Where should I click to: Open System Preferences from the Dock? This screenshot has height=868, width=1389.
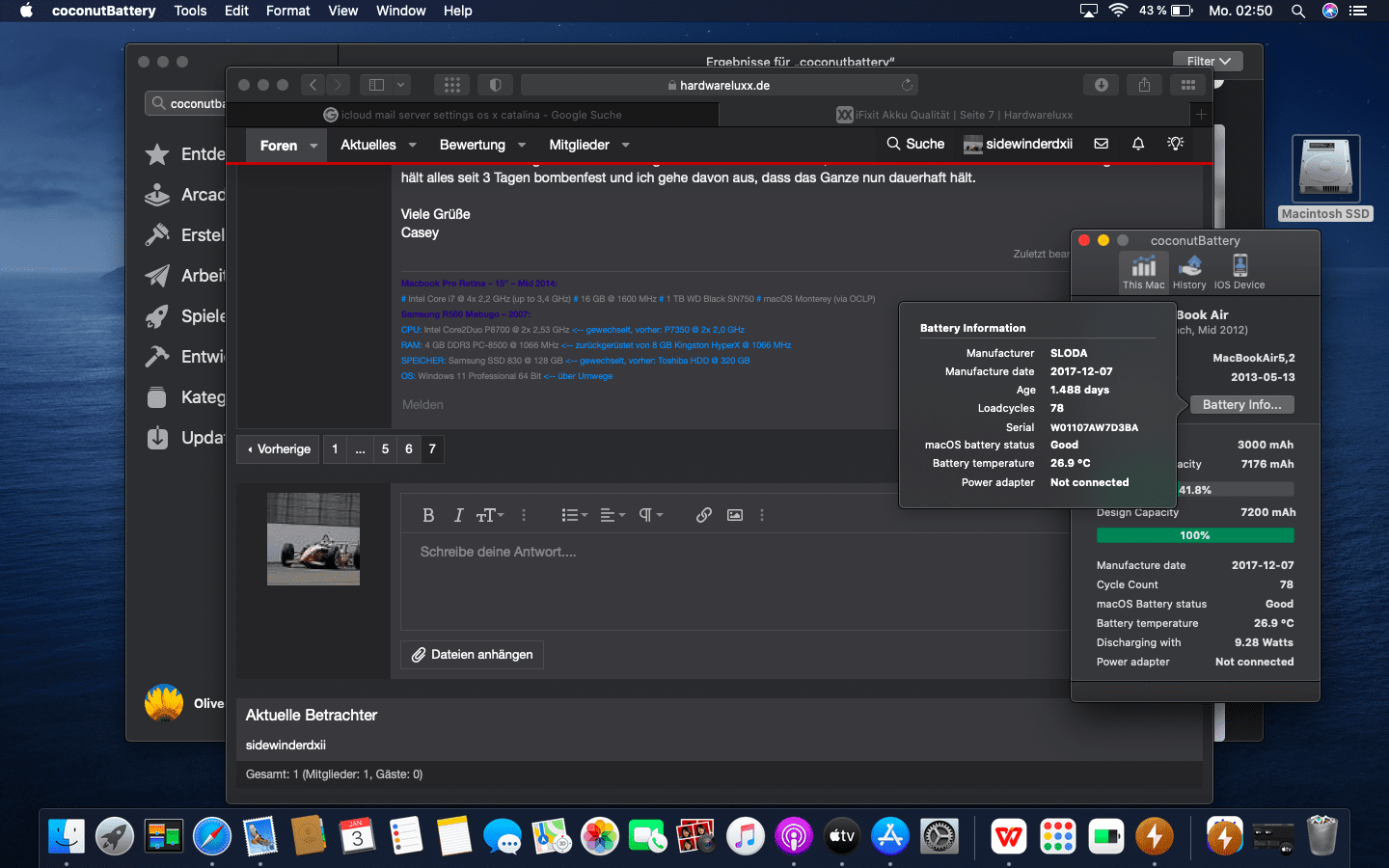(x=939, y=836)
